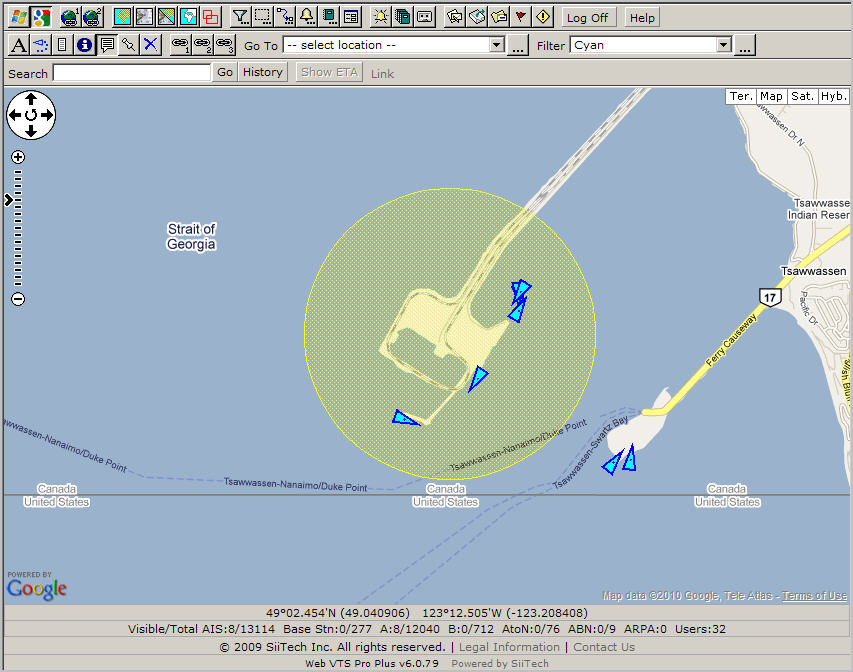
Task: Click the History button
Action: pos(263,72)
